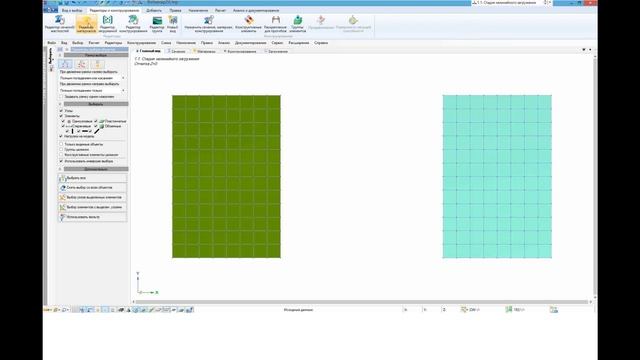640x360 pixels.
Task: Open the Справка menu
Action: pyautogui.click(x=321, y=42)
